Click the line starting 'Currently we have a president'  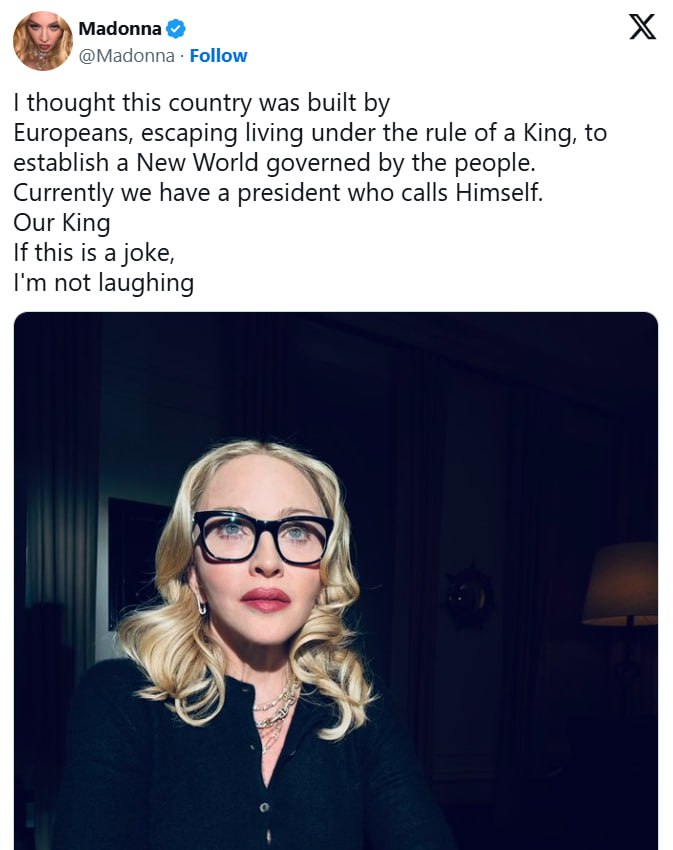(x=278, y=193)
